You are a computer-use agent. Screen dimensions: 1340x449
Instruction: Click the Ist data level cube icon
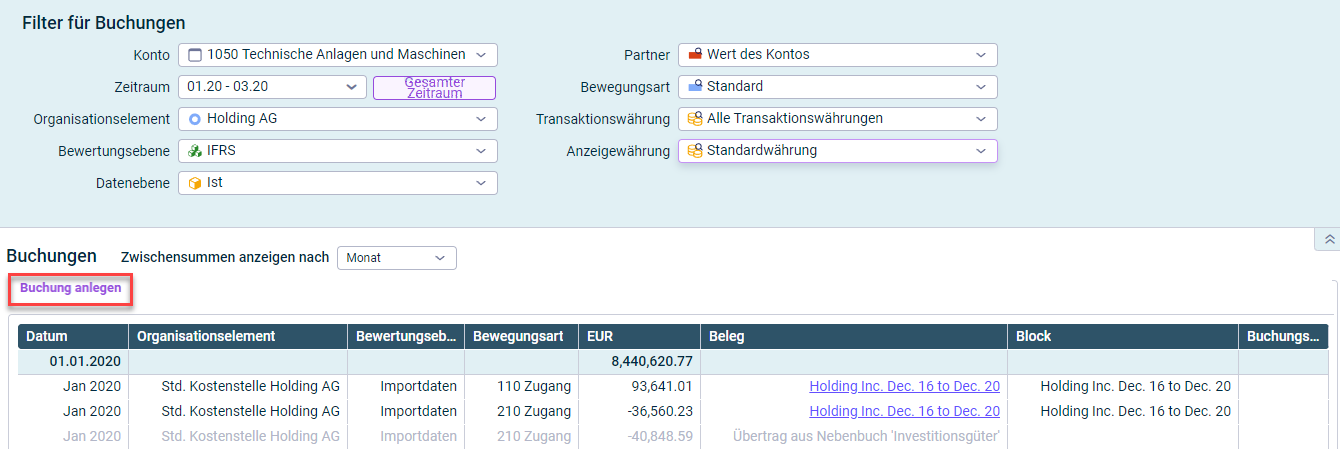194,183
